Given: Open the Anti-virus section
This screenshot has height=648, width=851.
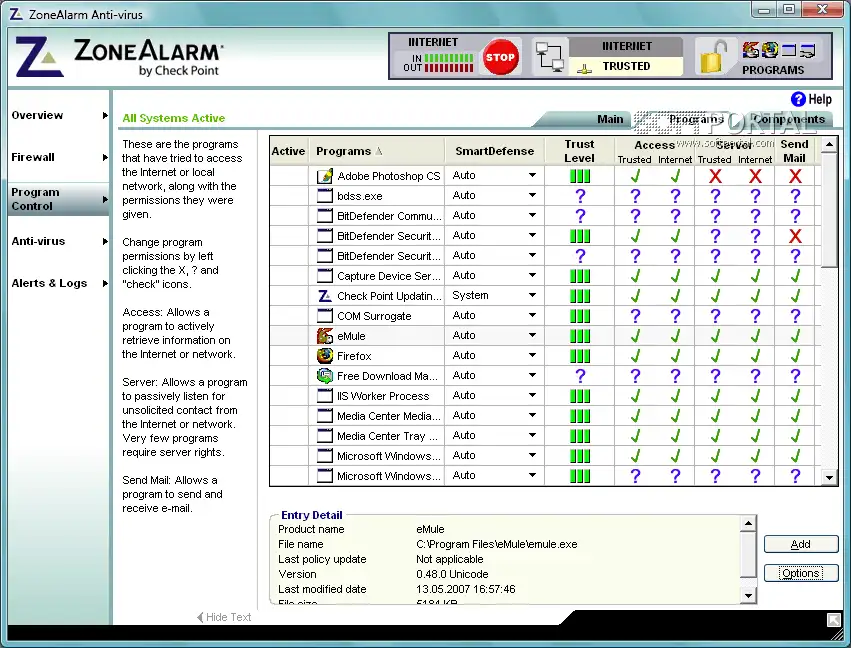Looking at the screenshot, I should [x=59, y=241].
